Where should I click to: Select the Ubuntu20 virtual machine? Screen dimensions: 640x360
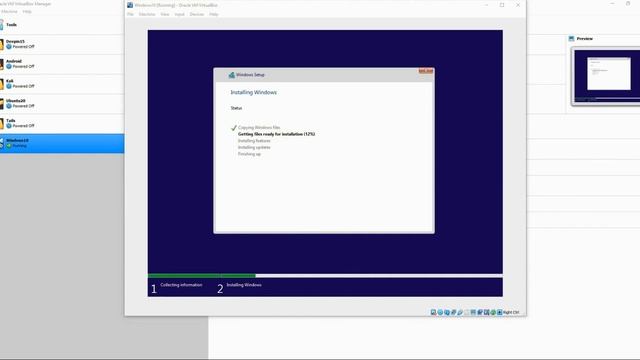coord(62,103)
